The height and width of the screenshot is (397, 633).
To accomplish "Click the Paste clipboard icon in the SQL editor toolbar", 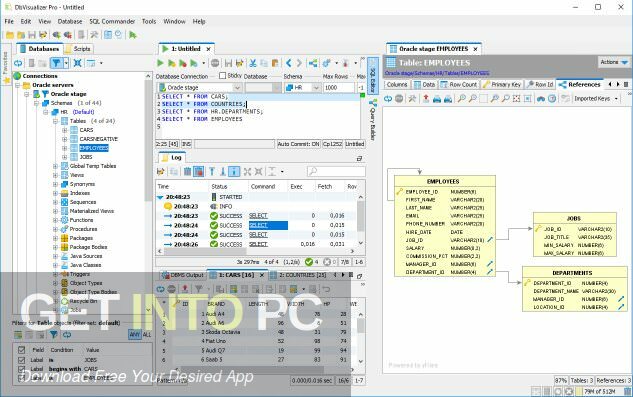I will (275, 63).
